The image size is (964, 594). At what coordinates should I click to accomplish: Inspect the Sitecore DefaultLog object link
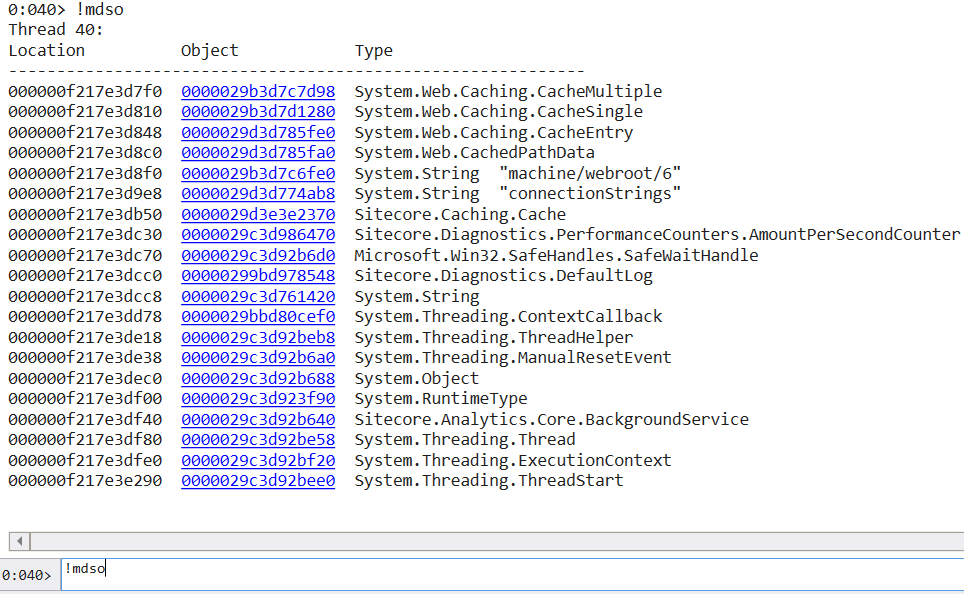[258, 275]
